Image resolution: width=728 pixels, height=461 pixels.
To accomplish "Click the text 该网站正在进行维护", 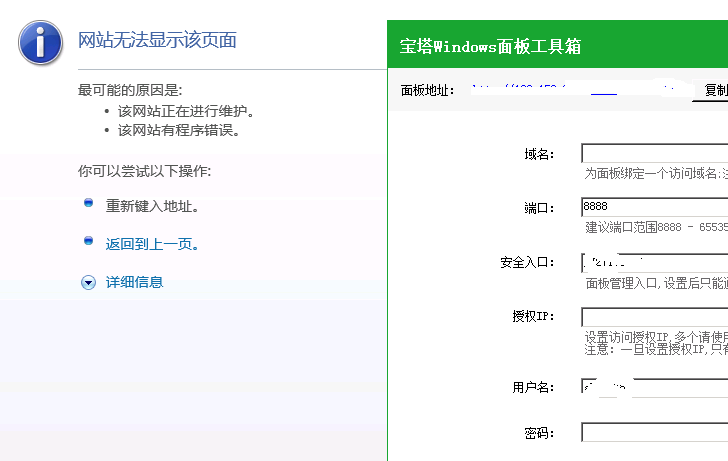I will coord(186,111).
